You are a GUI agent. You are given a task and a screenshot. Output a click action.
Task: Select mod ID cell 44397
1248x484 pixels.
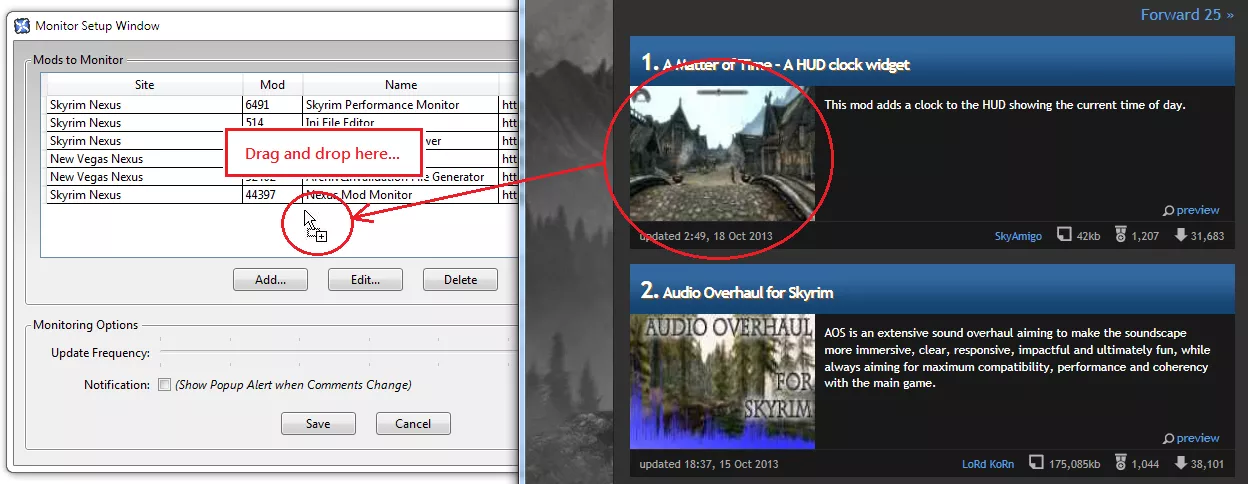pyautogui.click(x=272, y=195)
